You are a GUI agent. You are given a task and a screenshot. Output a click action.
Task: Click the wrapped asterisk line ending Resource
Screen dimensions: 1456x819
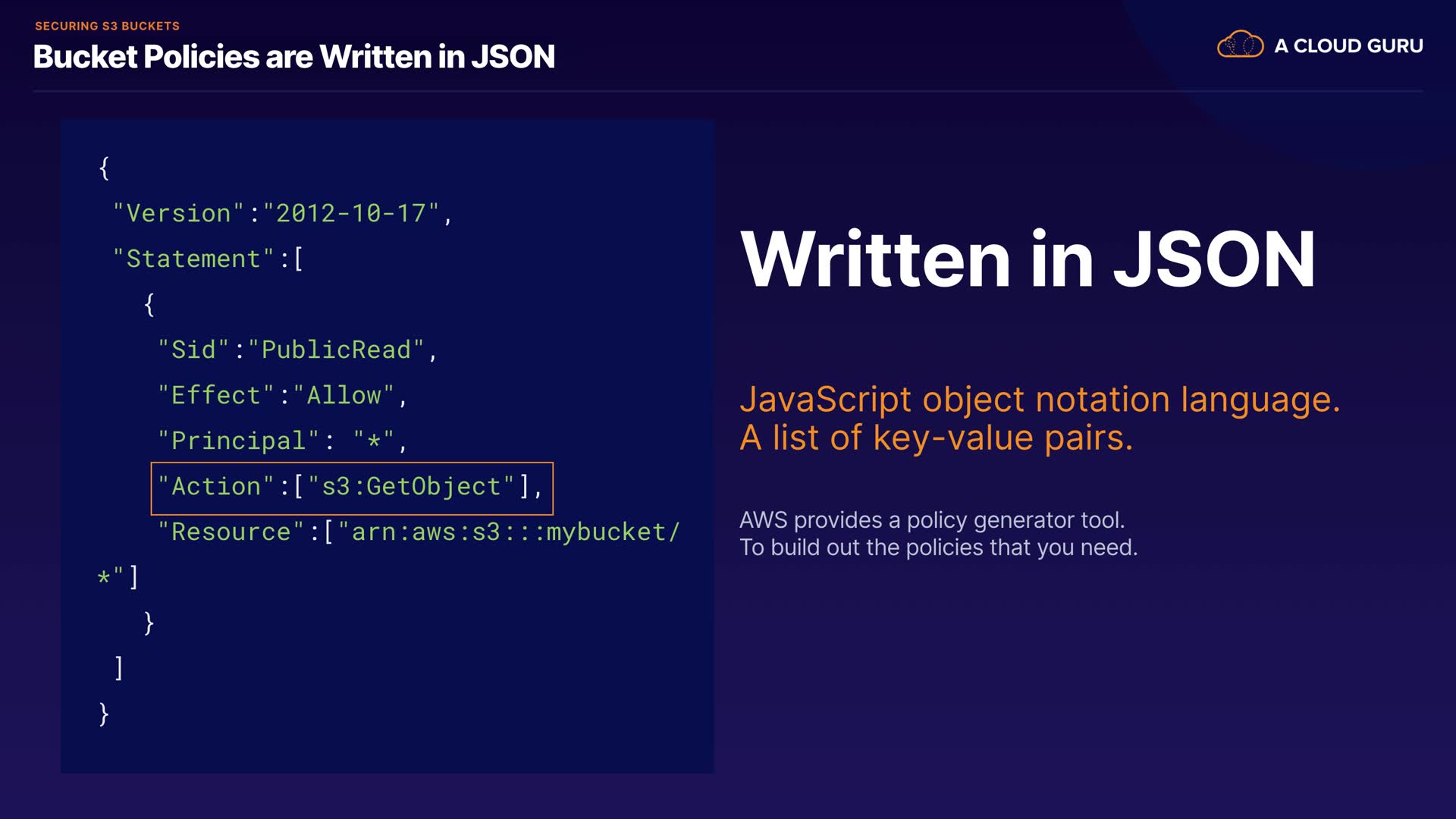[118, 577]
